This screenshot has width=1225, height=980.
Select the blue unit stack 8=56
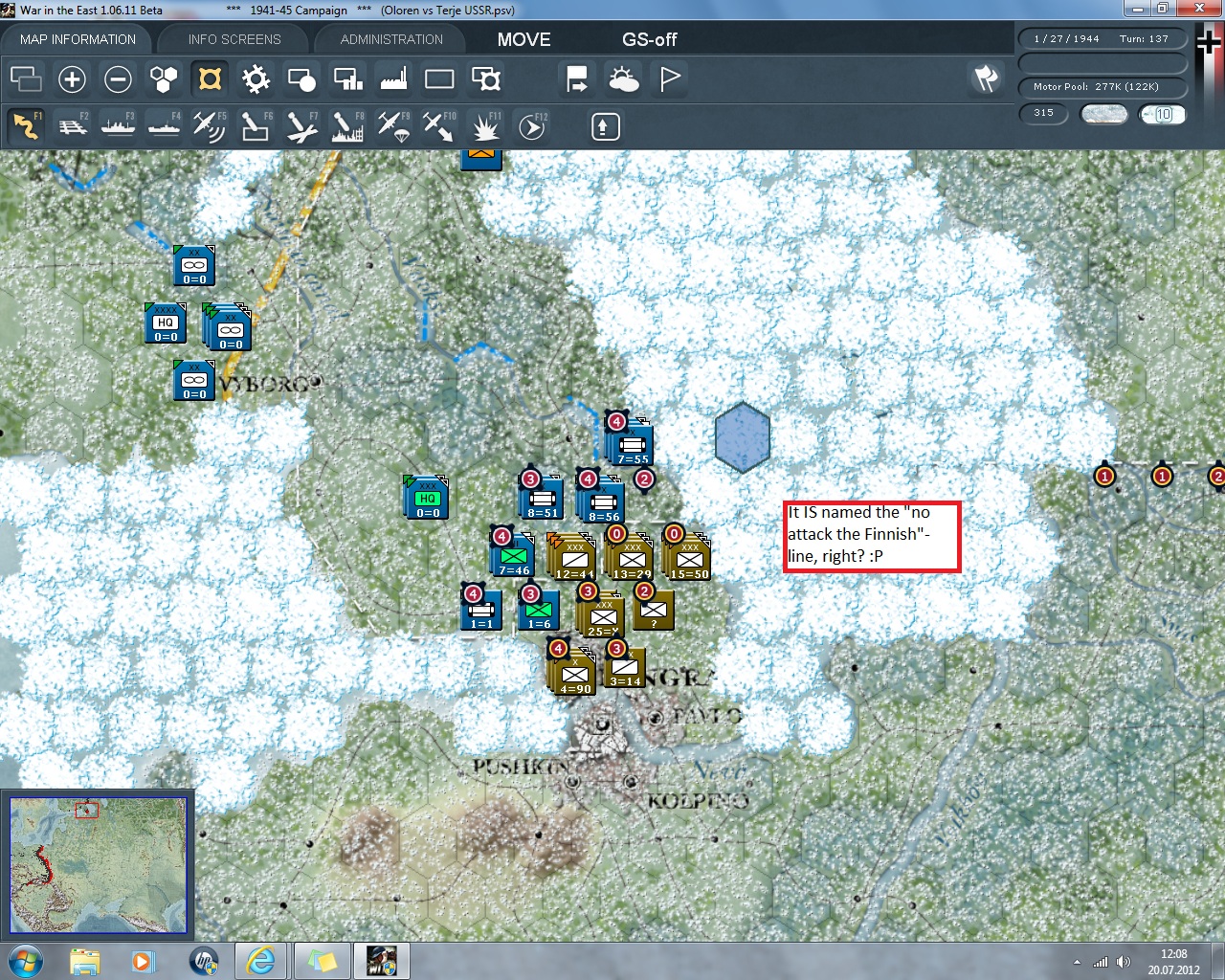click(x=601, y=500)
